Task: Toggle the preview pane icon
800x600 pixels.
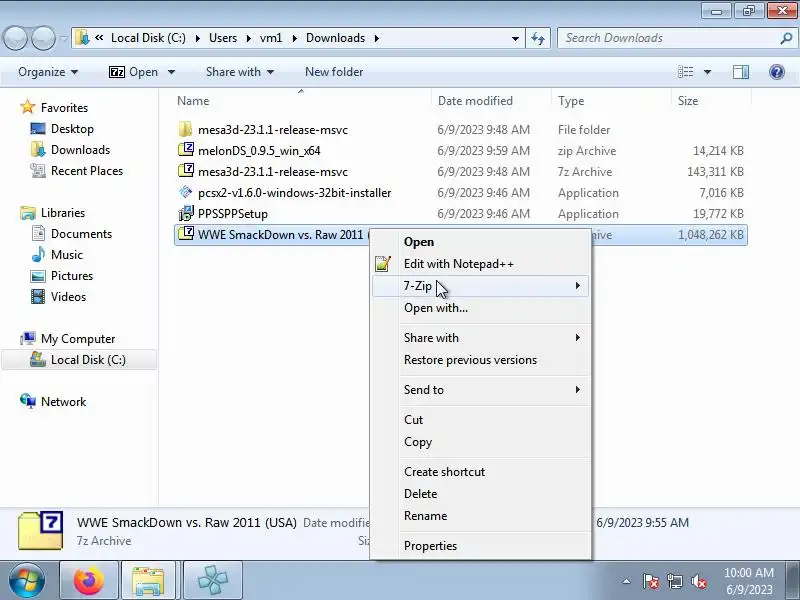Action: point(741,72)
